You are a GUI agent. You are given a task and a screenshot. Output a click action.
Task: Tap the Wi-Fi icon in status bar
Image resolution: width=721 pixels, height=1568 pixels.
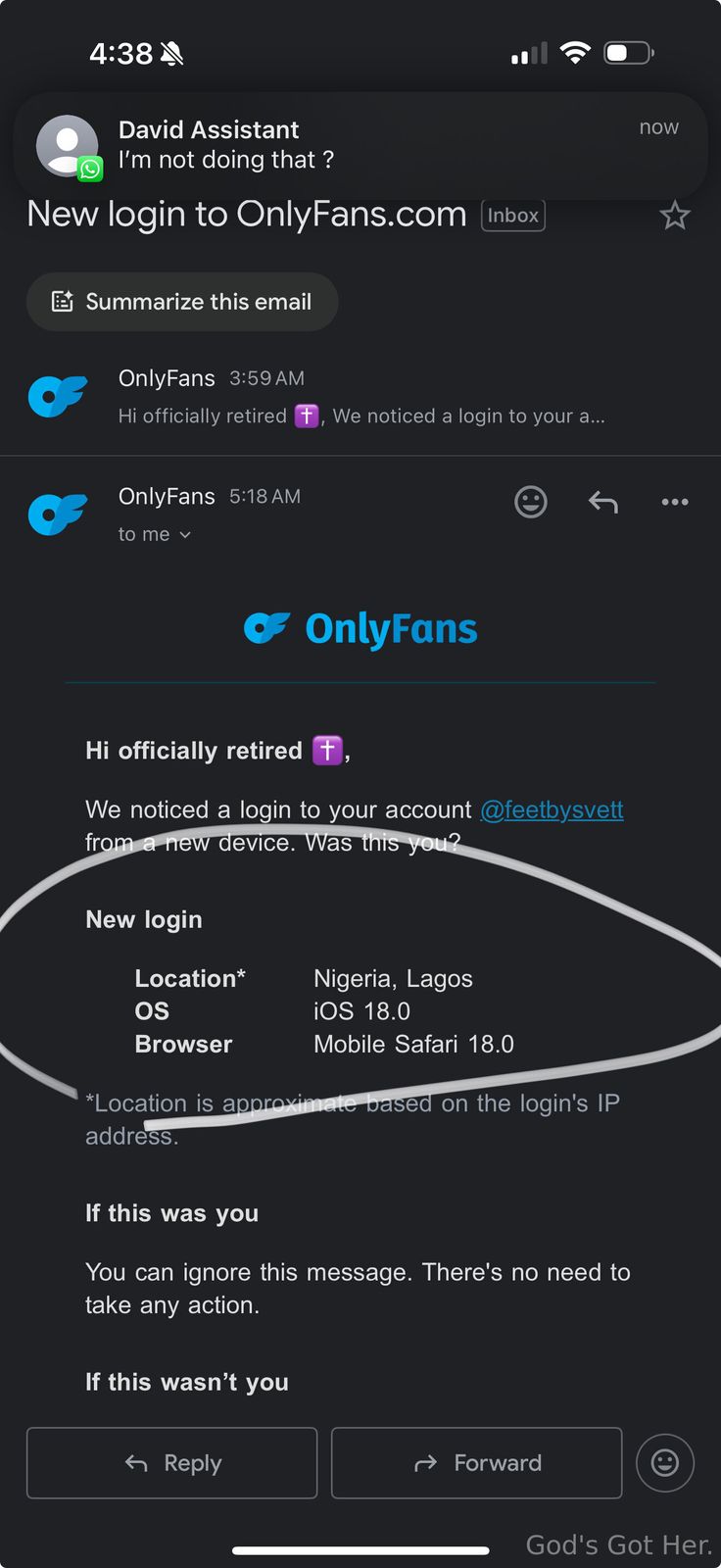(575, 53)
